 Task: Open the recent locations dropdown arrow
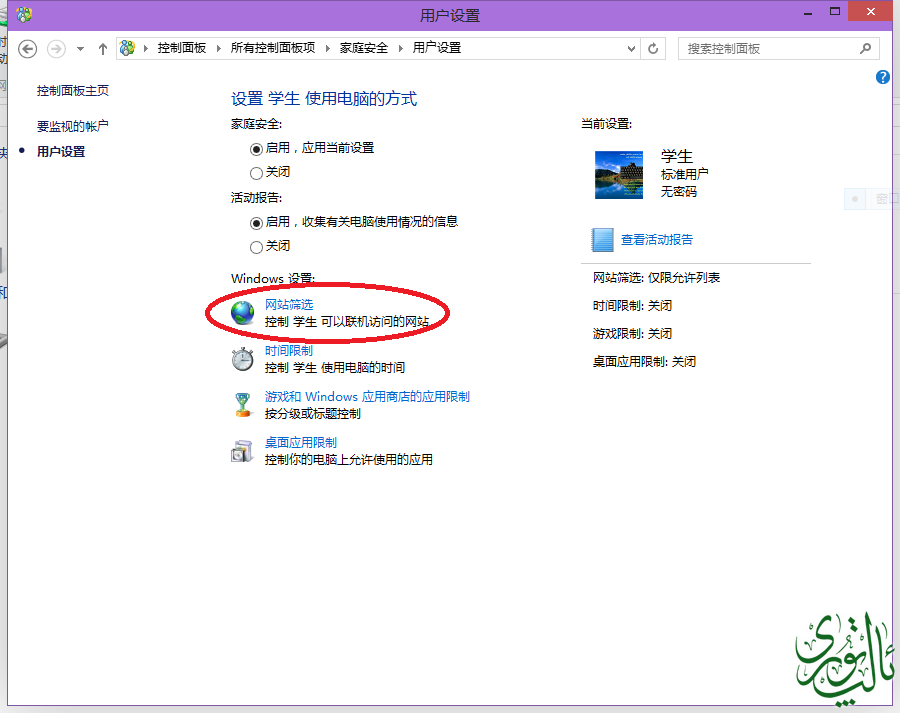(x=80, y=49)
